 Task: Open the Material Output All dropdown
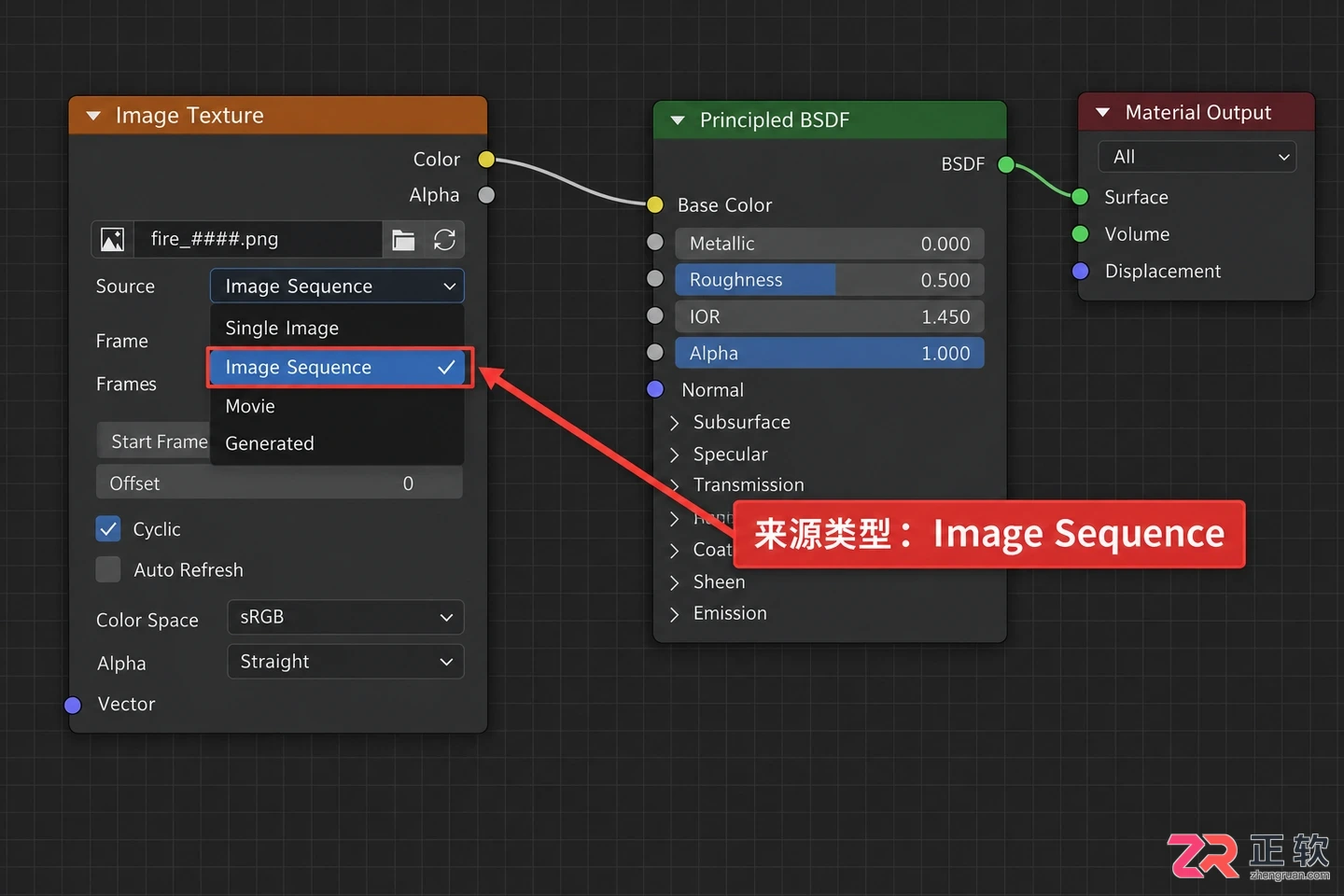pyautogui.click(x=1197, y=157)
